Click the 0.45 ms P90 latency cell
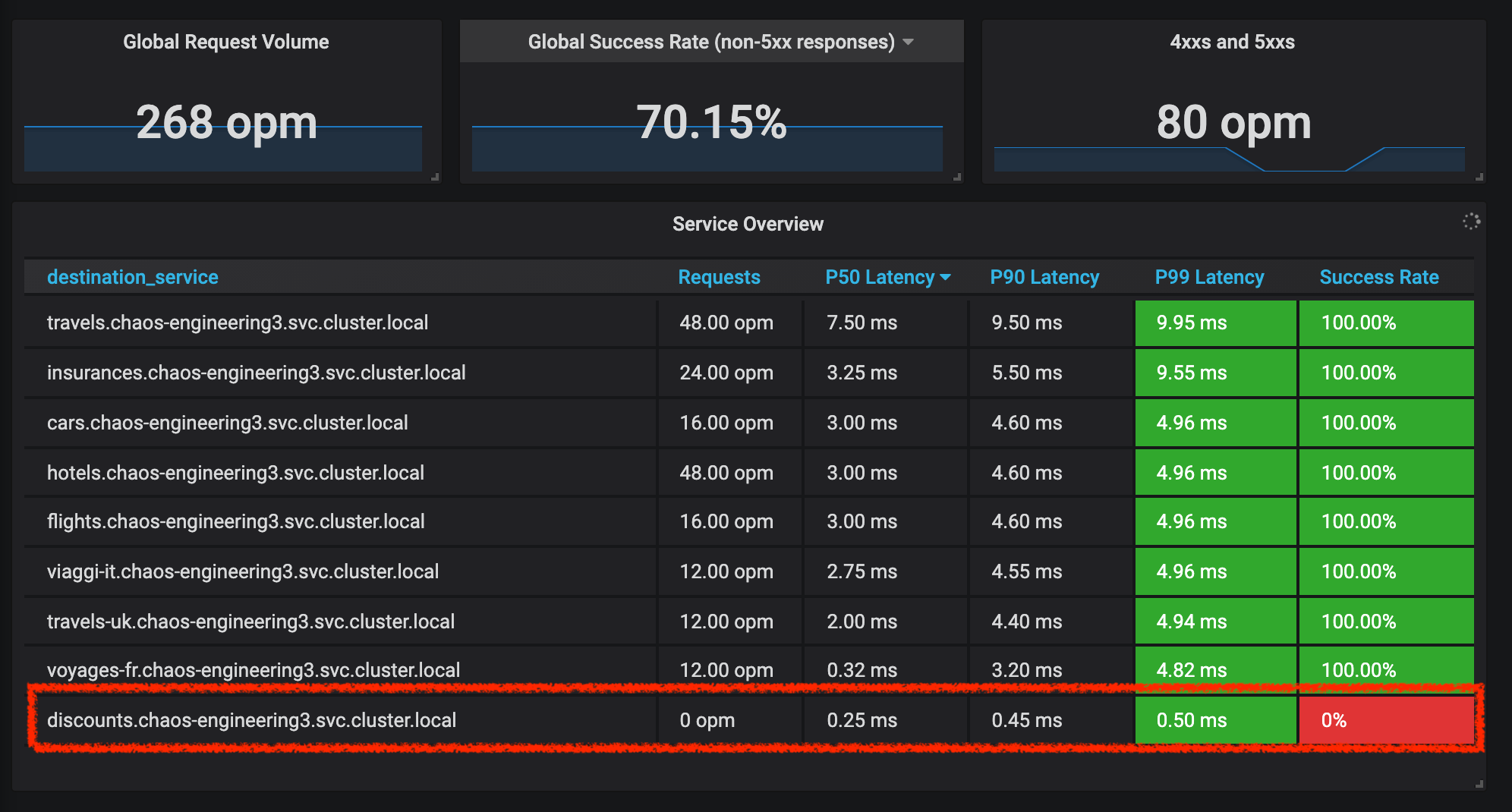This screenshot has height=812, width=1512. [x=1051, y=720]
